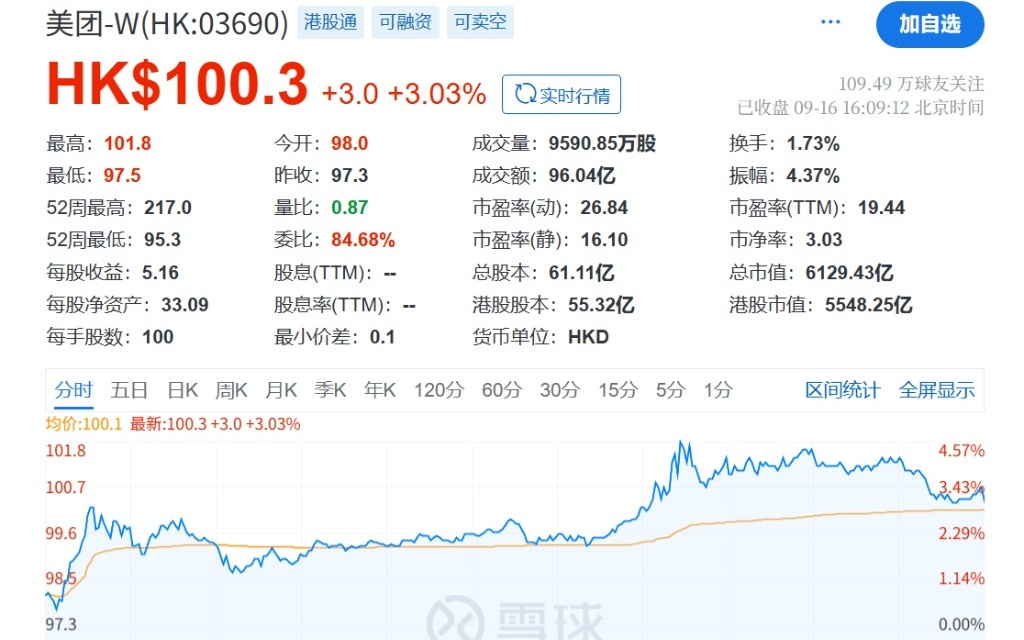Click the 港股股本 value 55.32亿
Screen dimensions: 1024x640
point(601,304)
